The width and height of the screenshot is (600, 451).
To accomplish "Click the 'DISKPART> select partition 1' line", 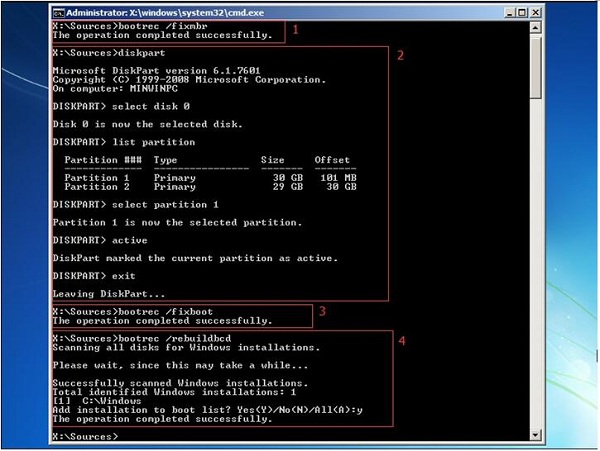I will point(136,205).
